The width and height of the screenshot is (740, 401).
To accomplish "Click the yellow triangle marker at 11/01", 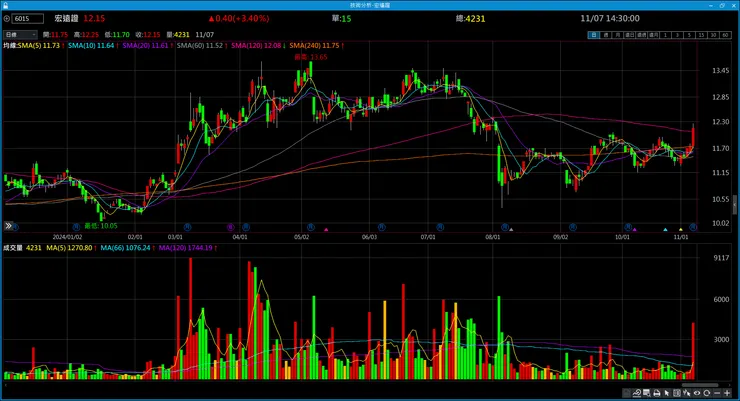I will [x=681, y=230].
